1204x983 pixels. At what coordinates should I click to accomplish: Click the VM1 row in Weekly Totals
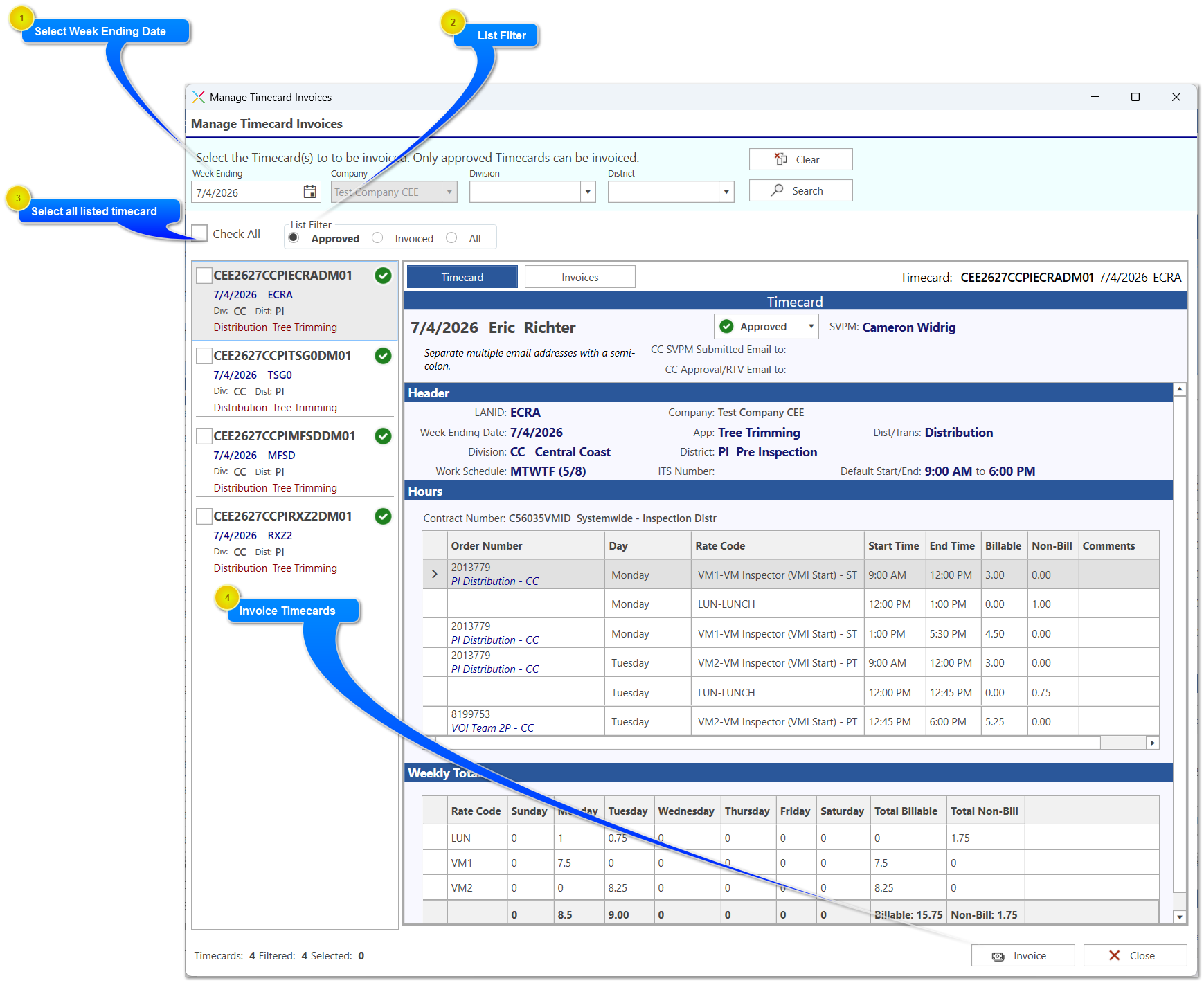[791, 863]
